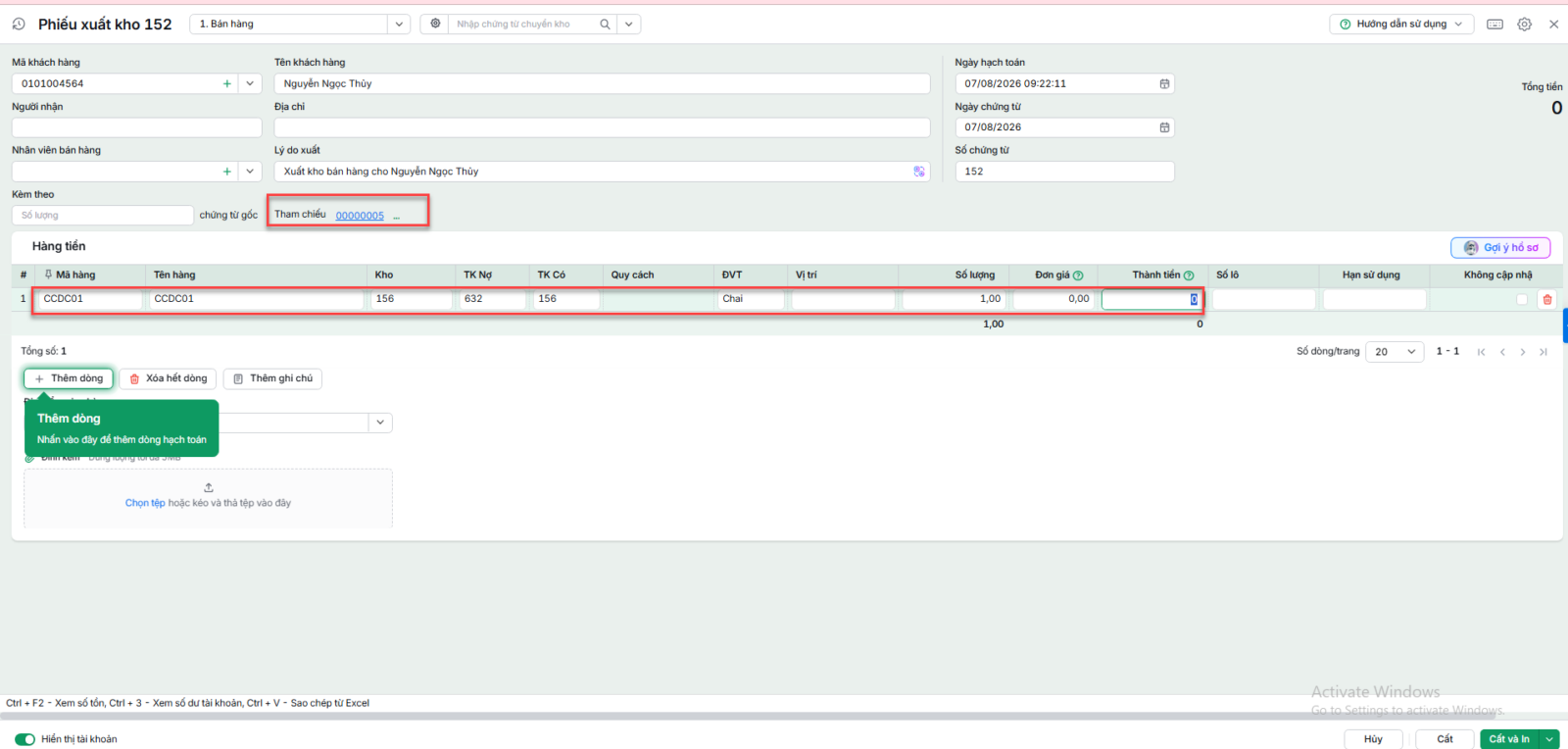Go to the first page of rows
The image size is (1568, 749).
(1481, 352)
